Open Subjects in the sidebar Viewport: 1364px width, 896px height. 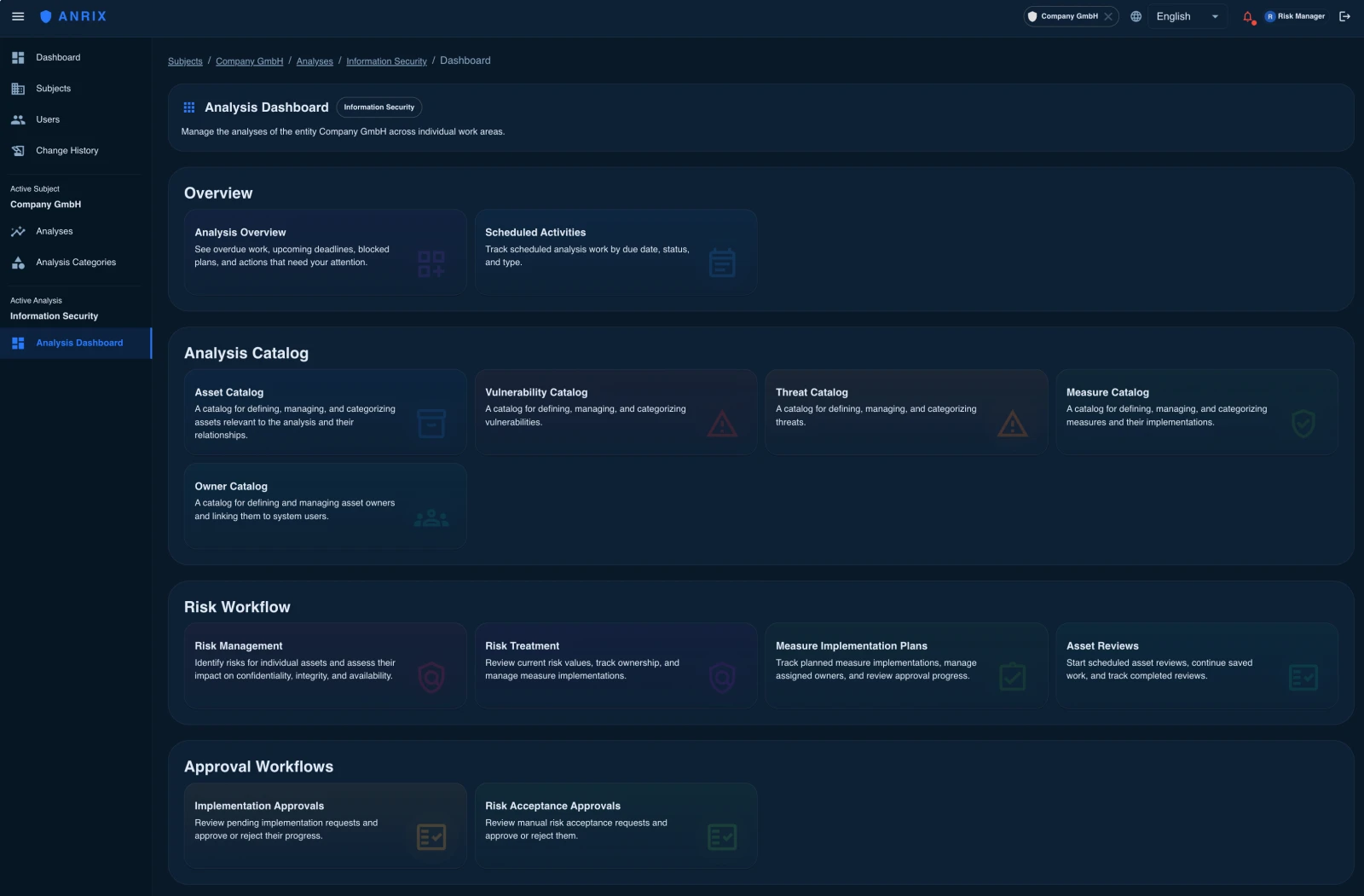click(x=76, y=89)
